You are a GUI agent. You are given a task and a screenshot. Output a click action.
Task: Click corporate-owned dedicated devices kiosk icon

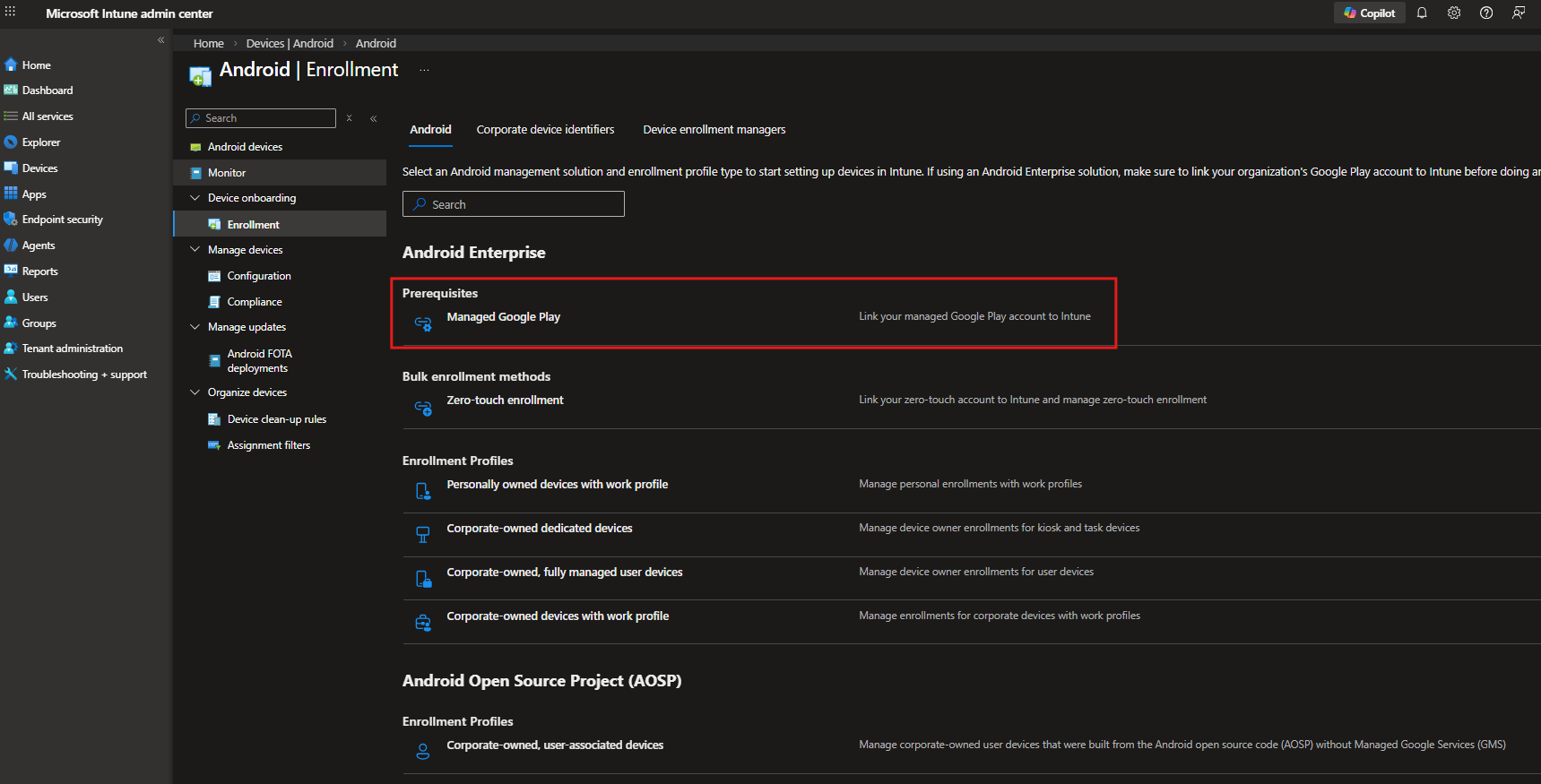pos(423,535)
